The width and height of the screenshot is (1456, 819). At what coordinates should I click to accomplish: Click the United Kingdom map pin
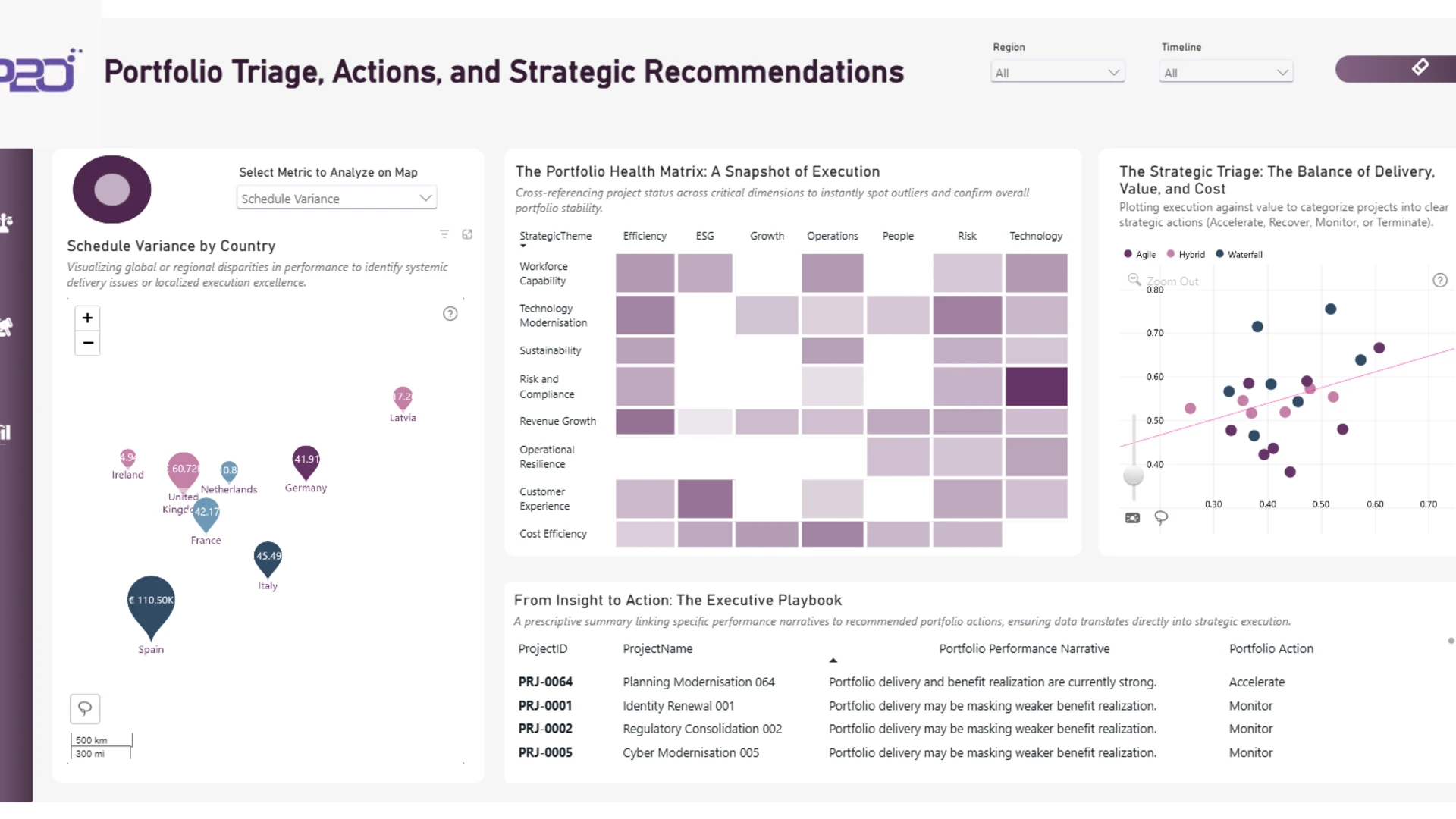(x=184, y=470)
